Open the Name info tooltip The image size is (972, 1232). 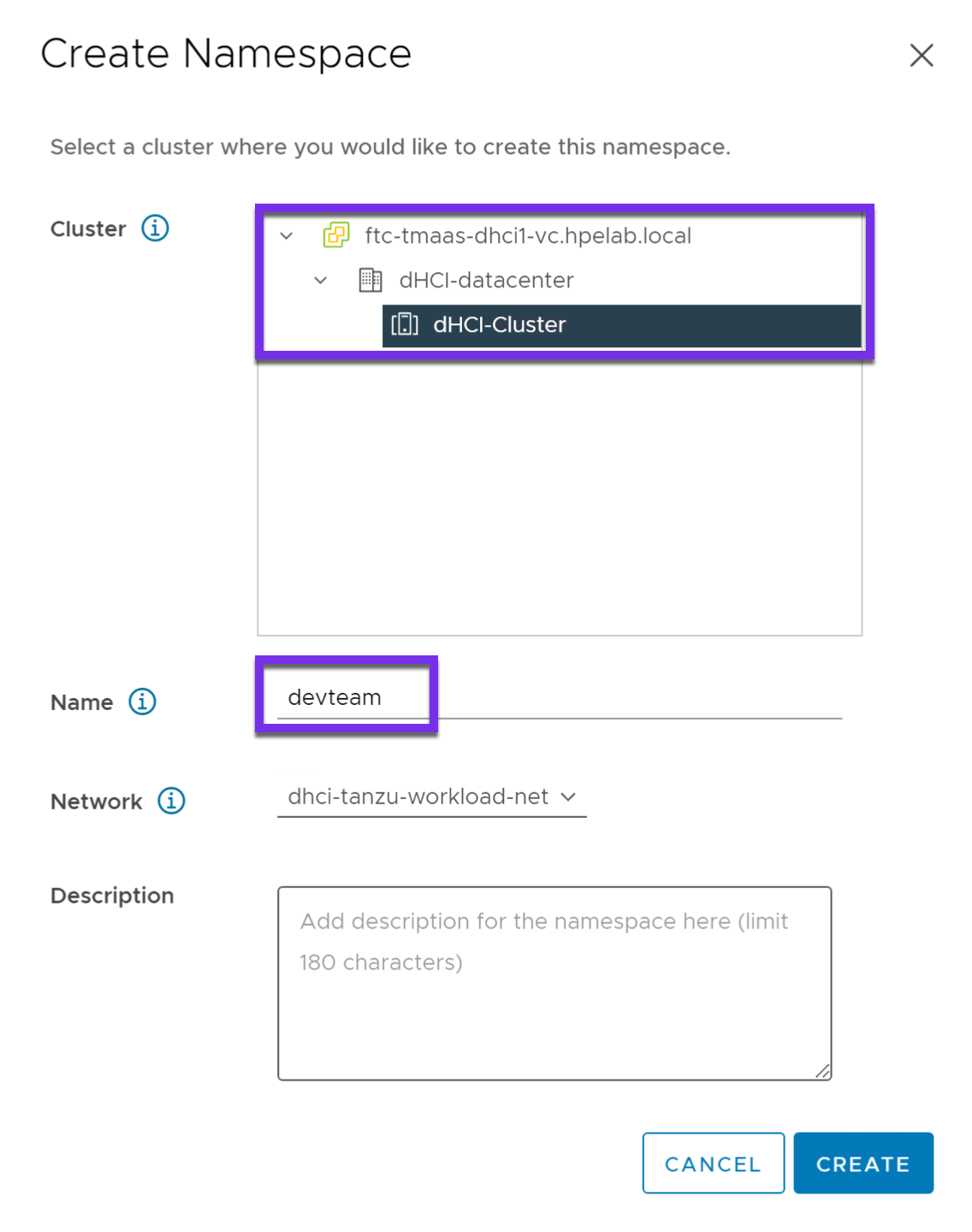tap(142, 702)
